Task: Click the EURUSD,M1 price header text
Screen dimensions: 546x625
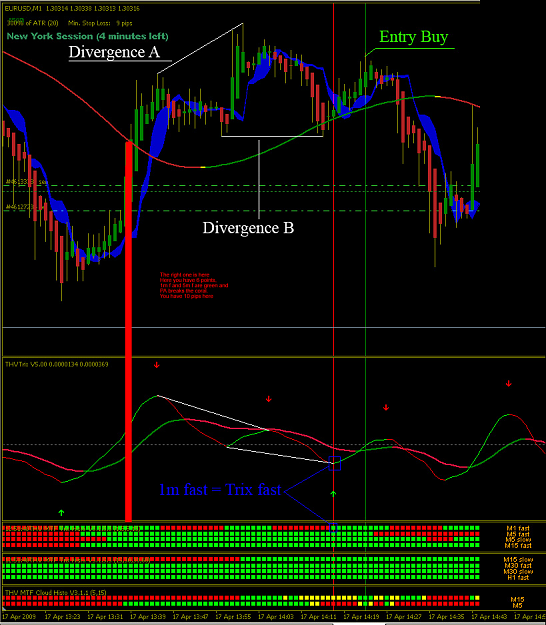Action: coord(72,8)
